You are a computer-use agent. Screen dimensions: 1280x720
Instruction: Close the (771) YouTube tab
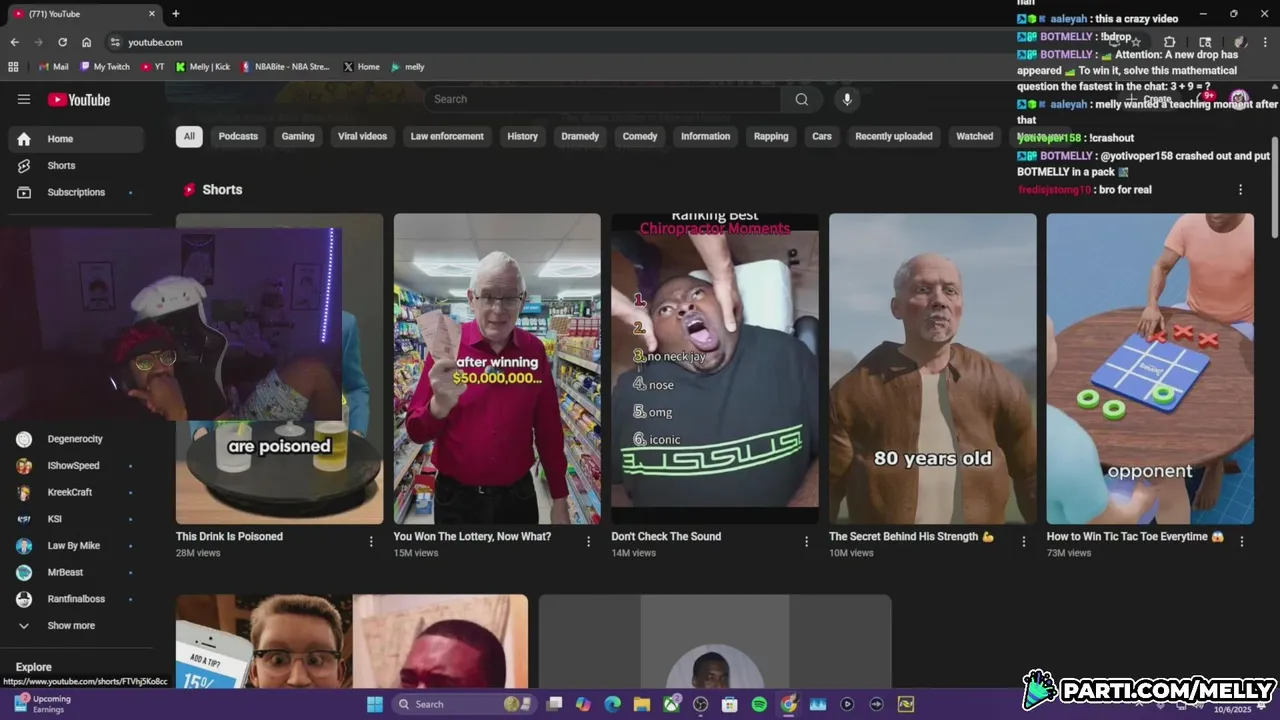click(152, 14)
